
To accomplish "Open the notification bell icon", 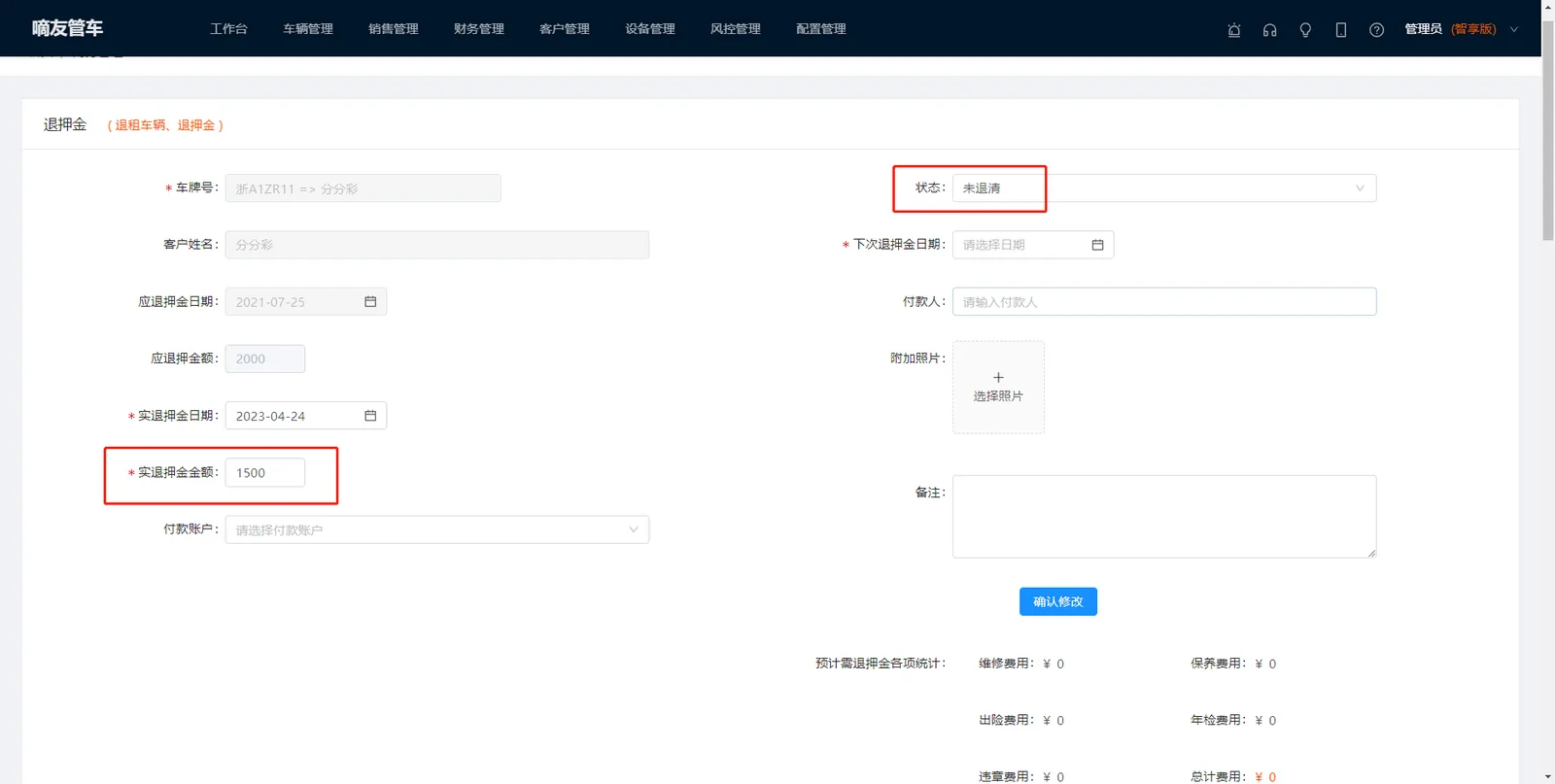I will tap(1234, 30).
